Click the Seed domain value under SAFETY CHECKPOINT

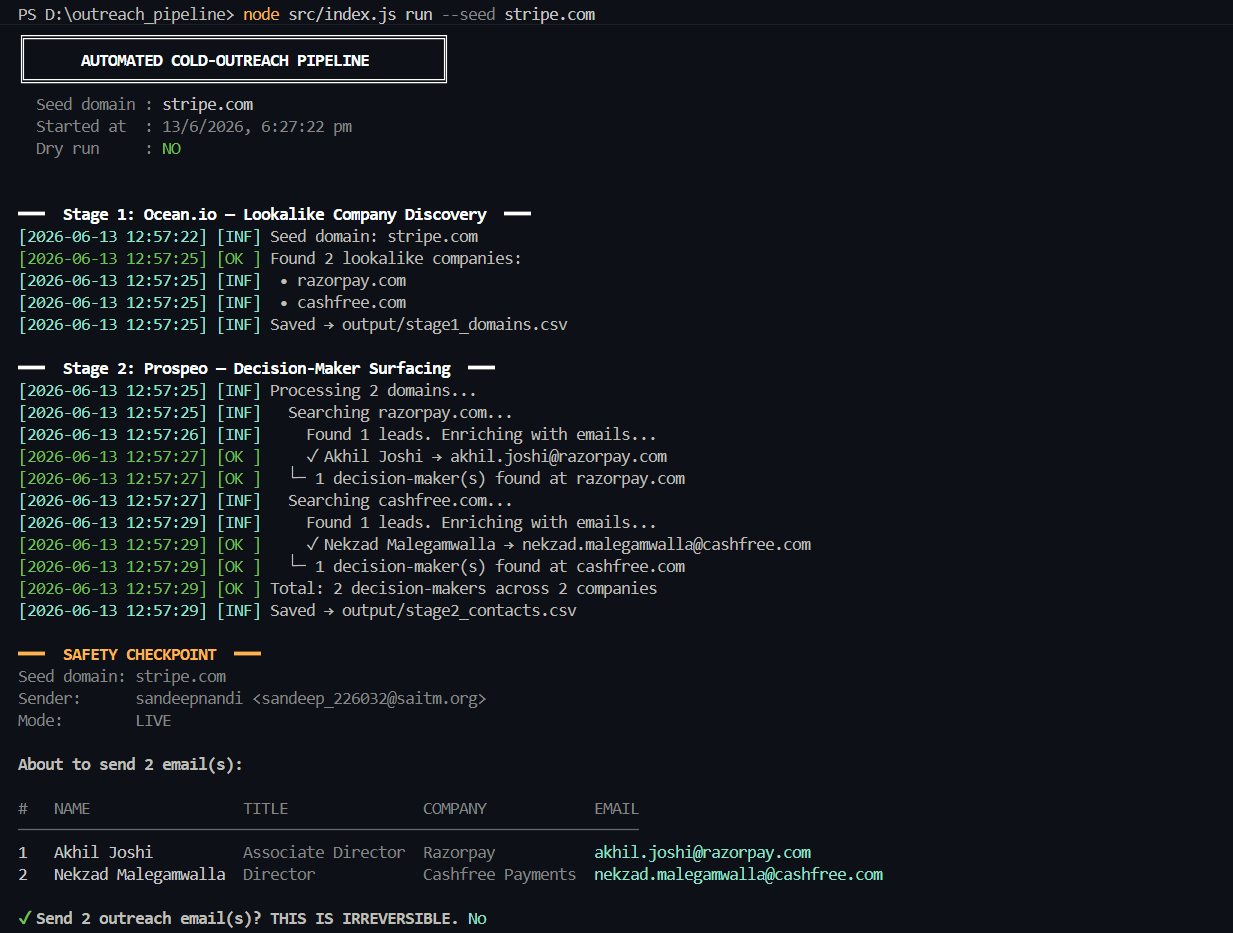pos(181,676)
